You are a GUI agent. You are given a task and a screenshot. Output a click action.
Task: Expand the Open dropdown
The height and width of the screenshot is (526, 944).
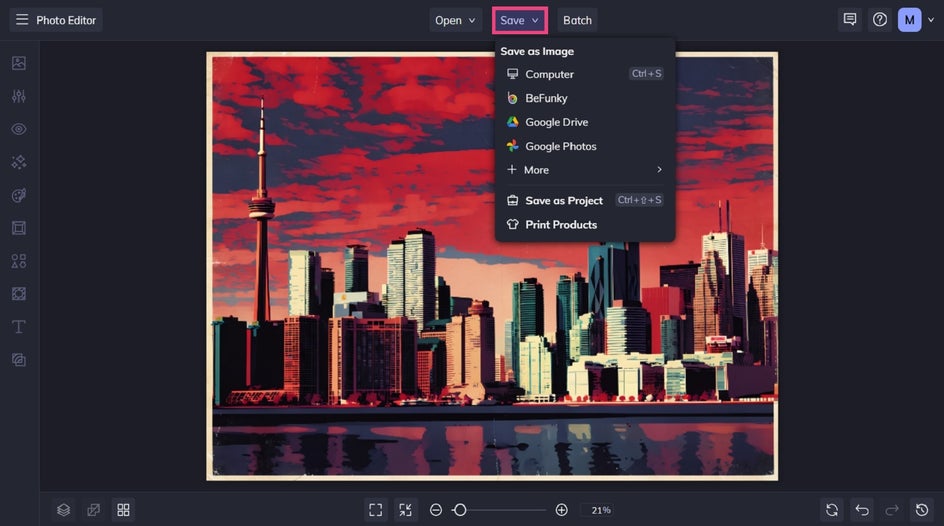click(455, 20)
